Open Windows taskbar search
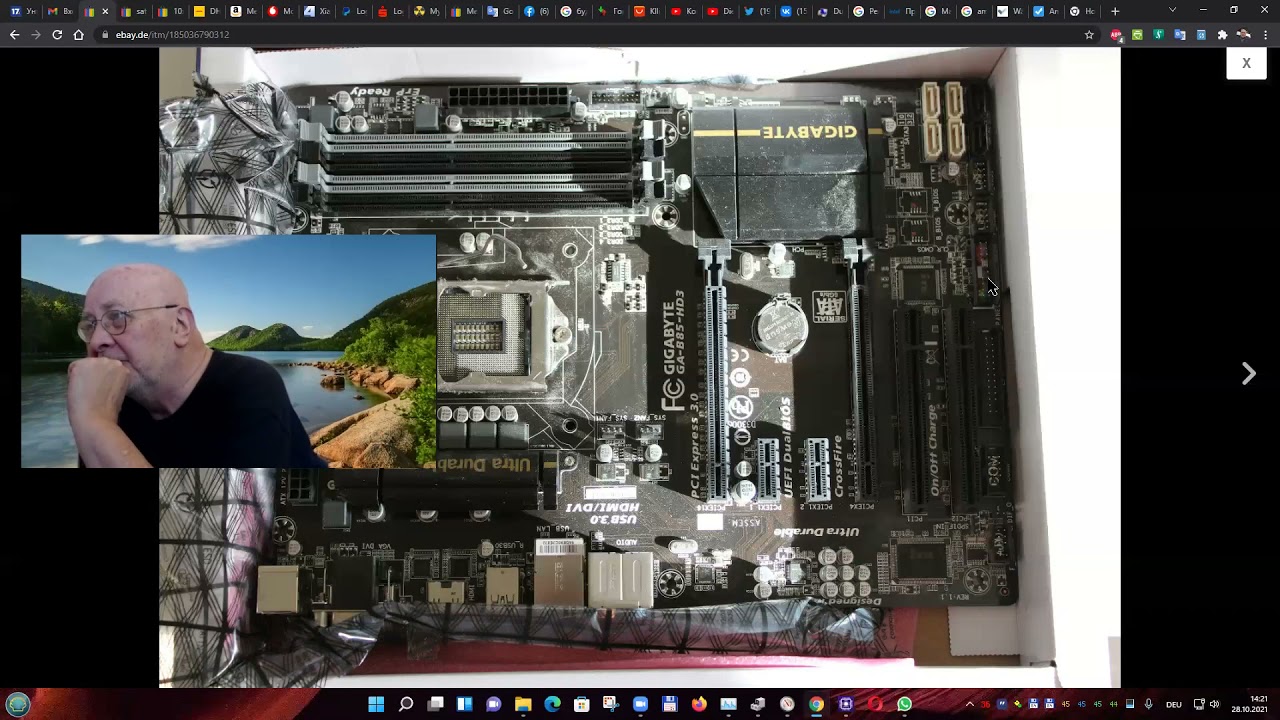Image resolution: width=1280 pixels, height=720 pixels. [406, 704]
